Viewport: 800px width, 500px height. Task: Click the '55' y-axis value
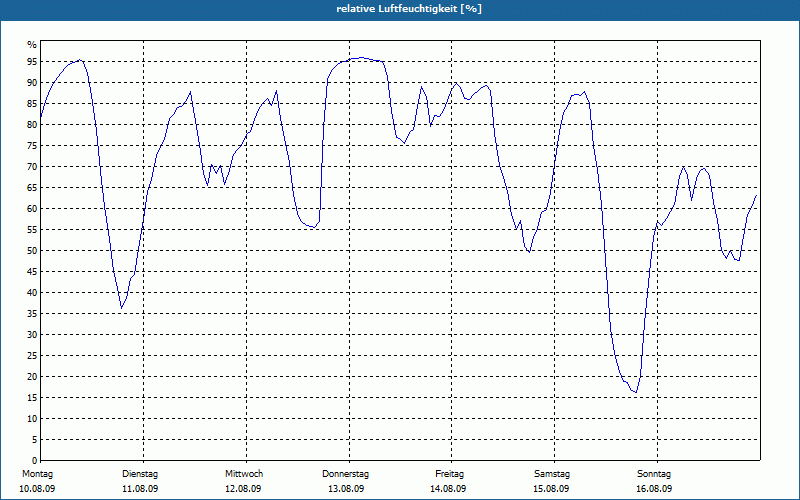(x=32, y=230)
